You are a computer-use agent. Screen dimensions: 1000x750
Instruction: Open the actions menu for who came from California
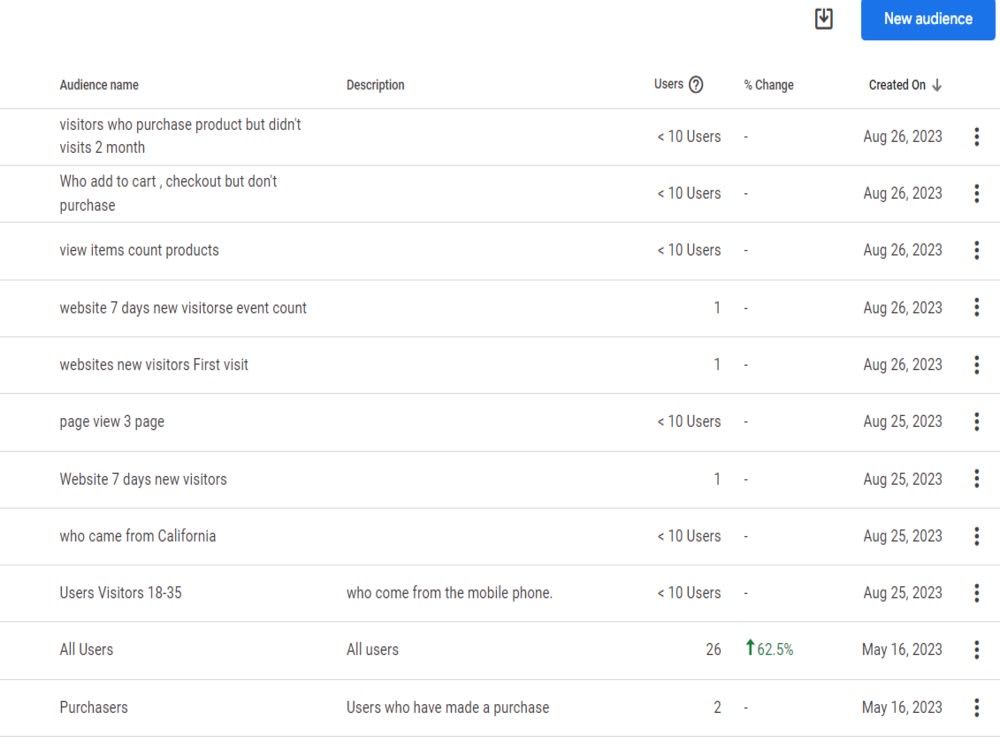coord(977,536)
